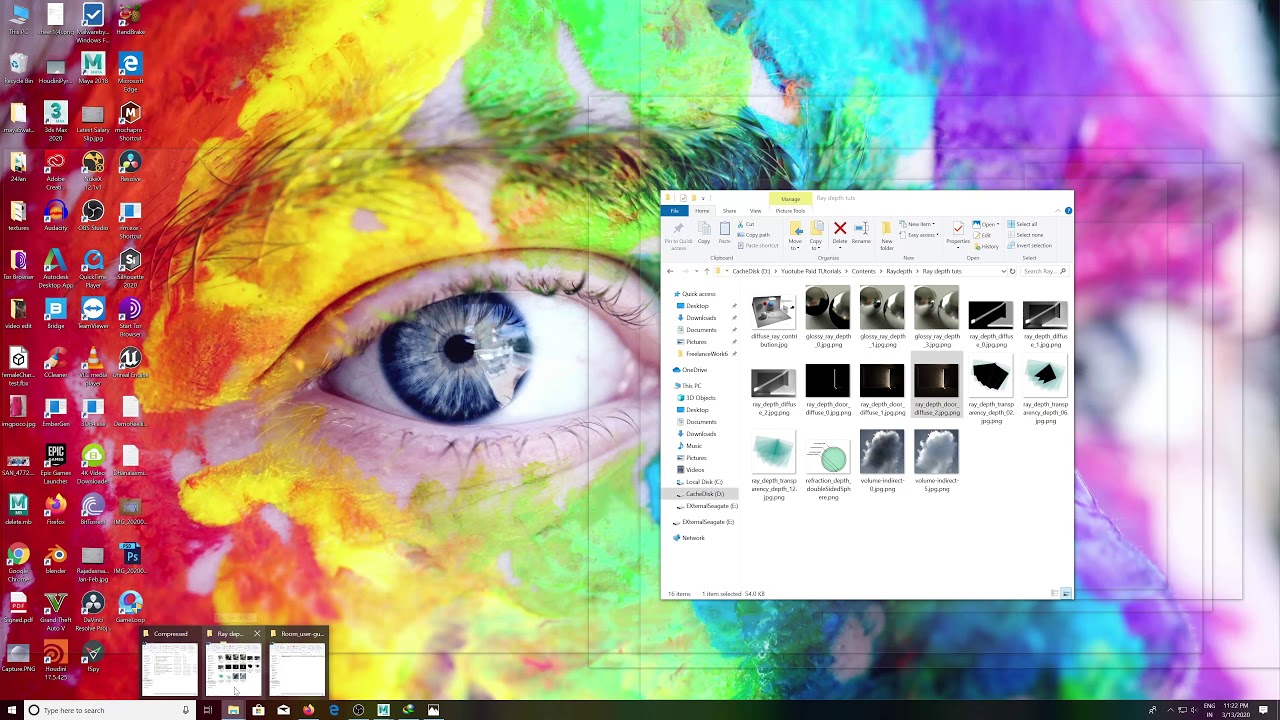Click the Cut command in the ribbon
Viewport: 1280px width, 720px height.
(747, 224)
